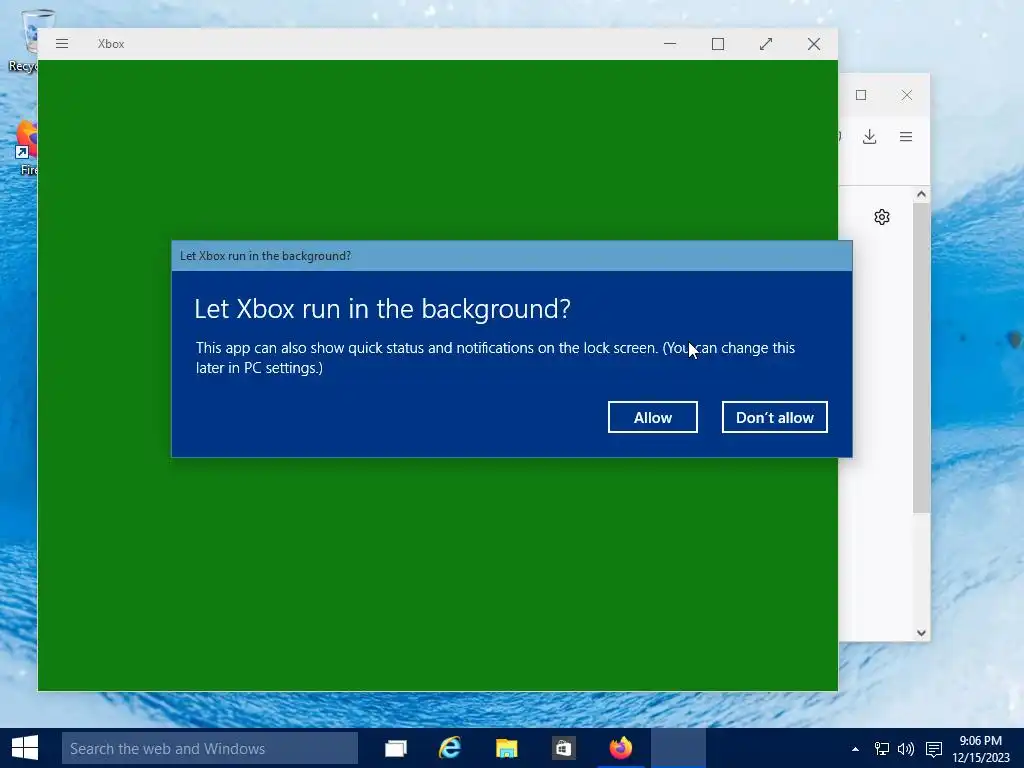
Task: Toggle Xbox window full-screen expand arrow
Action: (x=766, y=44)
